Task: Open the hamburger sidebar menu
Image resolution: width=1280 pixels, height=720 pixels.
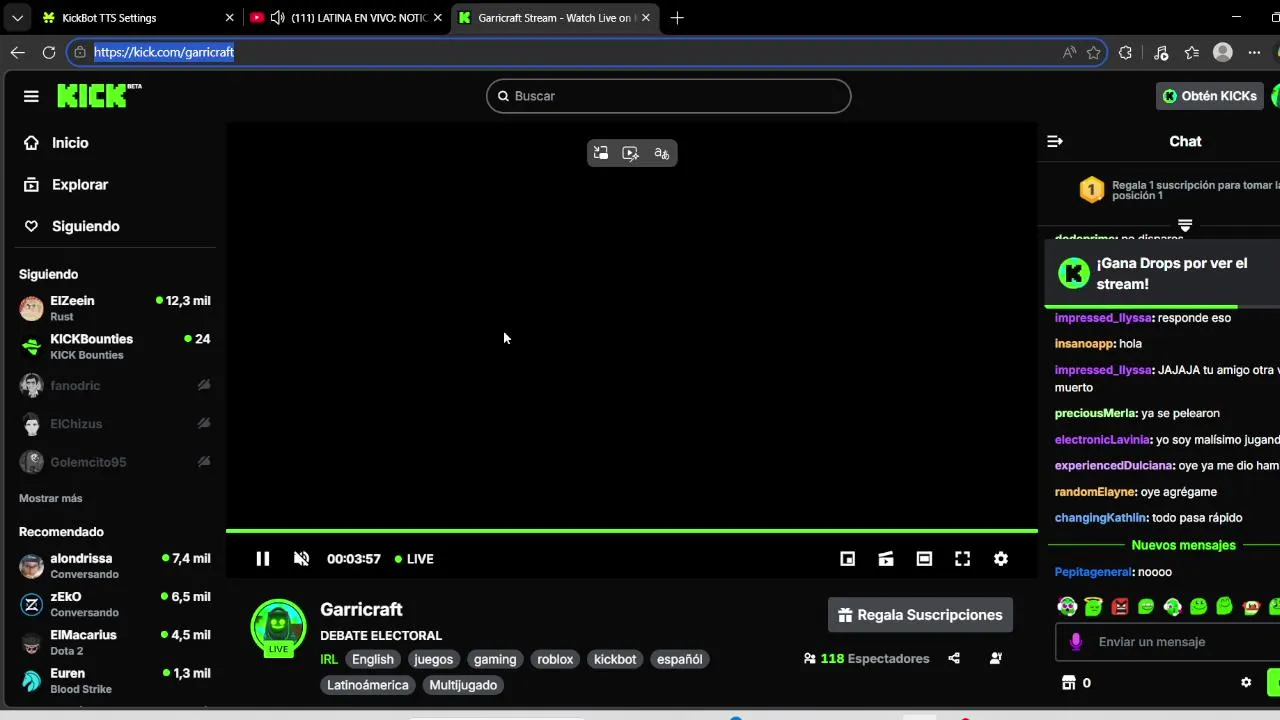Action: (x=31, y=96)
